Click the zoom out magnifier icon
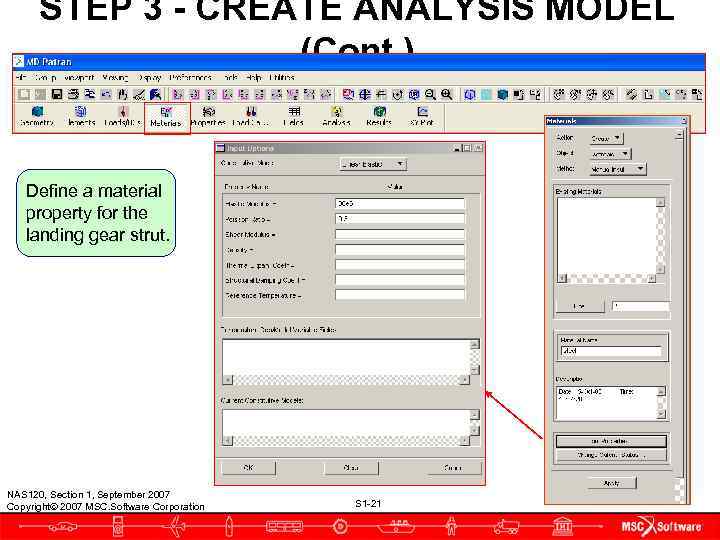This screenshot has width=720, height=540. tap(430, 95)
